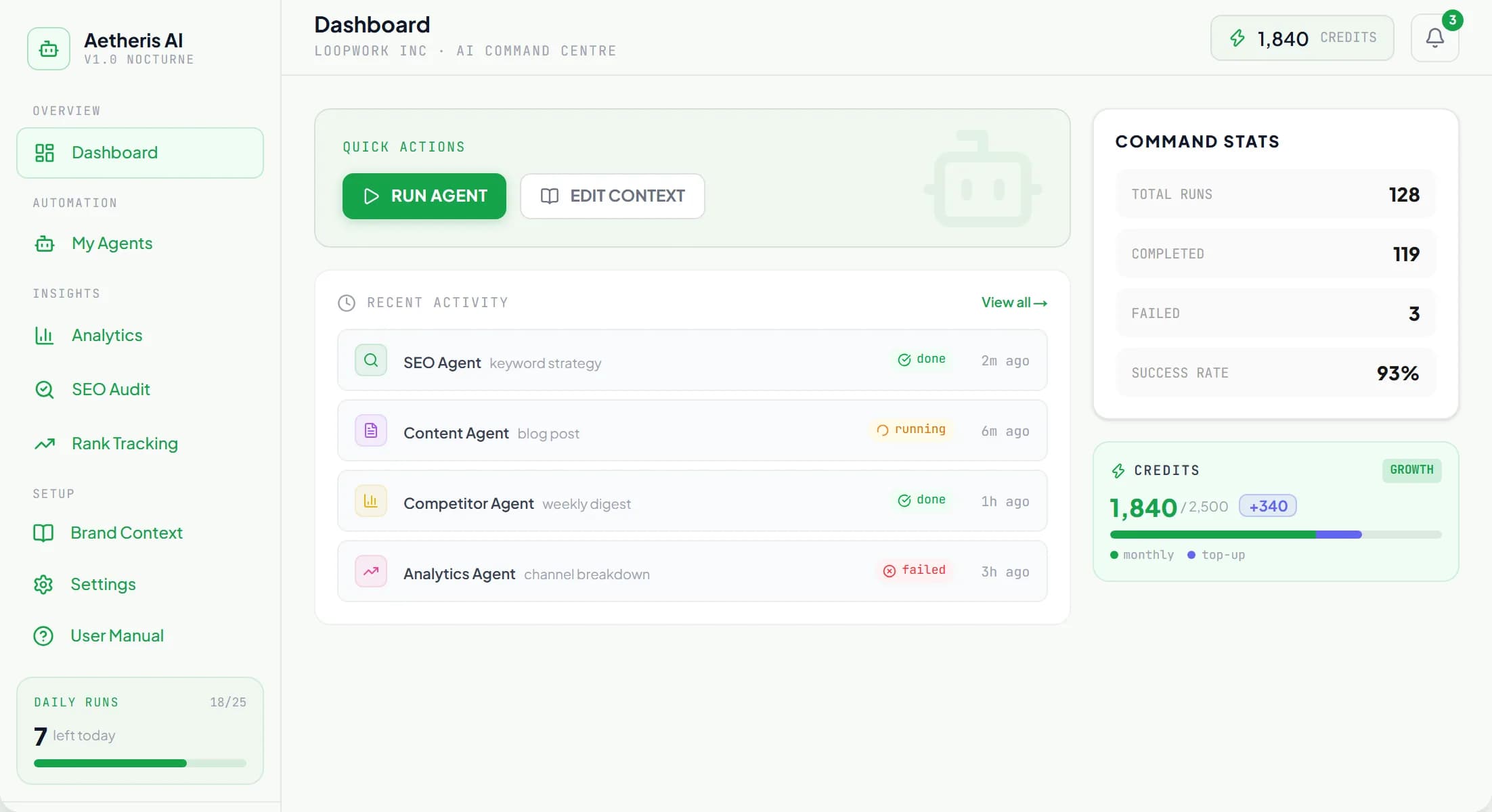Screen dimensions: 1492x812
Task: Click the lightning bolt in credits pill
Action: point(1237,38)
